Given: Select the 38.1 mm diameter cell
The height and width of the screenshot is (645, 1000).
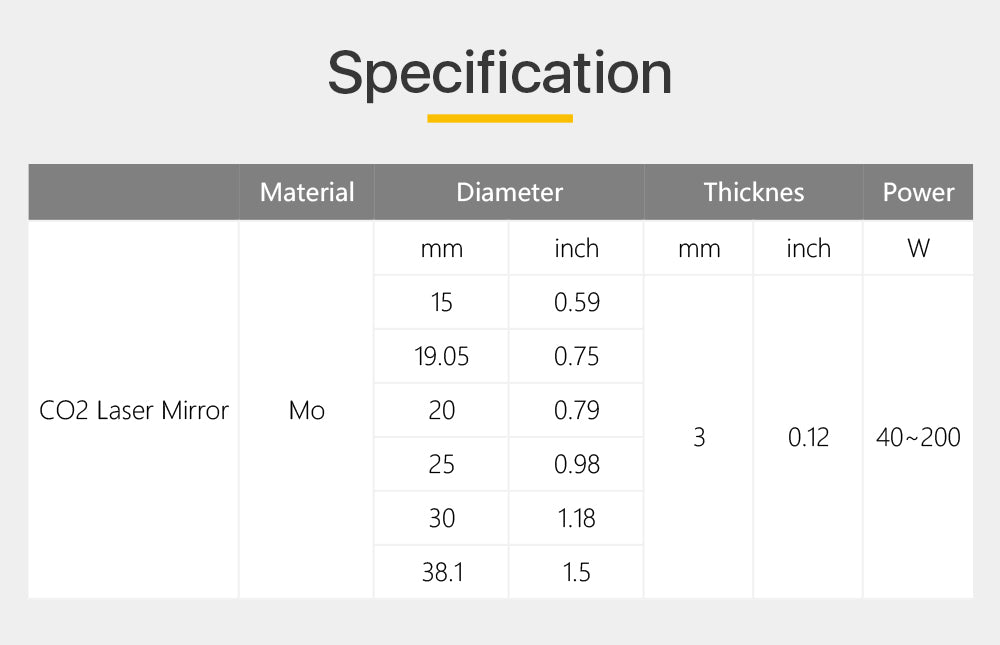Looking at the screenshot, I should tap(442, 572).
